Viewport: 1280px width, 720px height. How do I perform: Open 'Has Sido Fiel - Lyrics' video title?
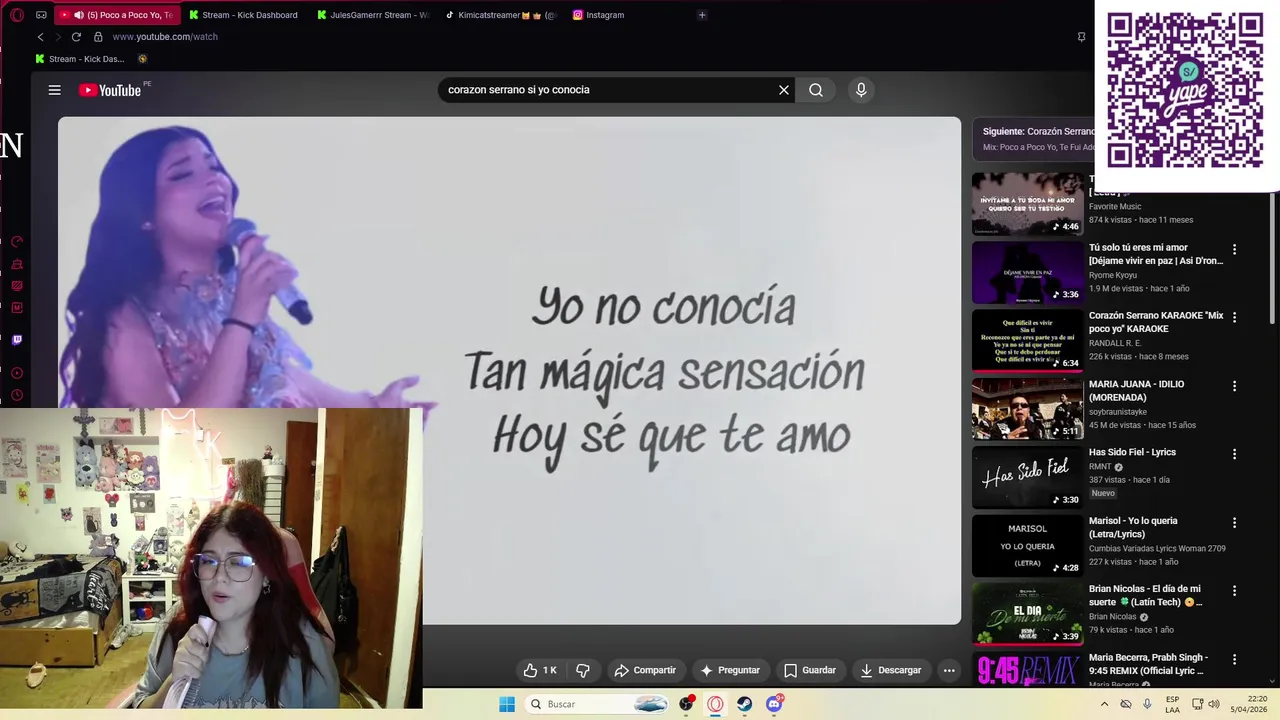click(x=1132, y=452)
